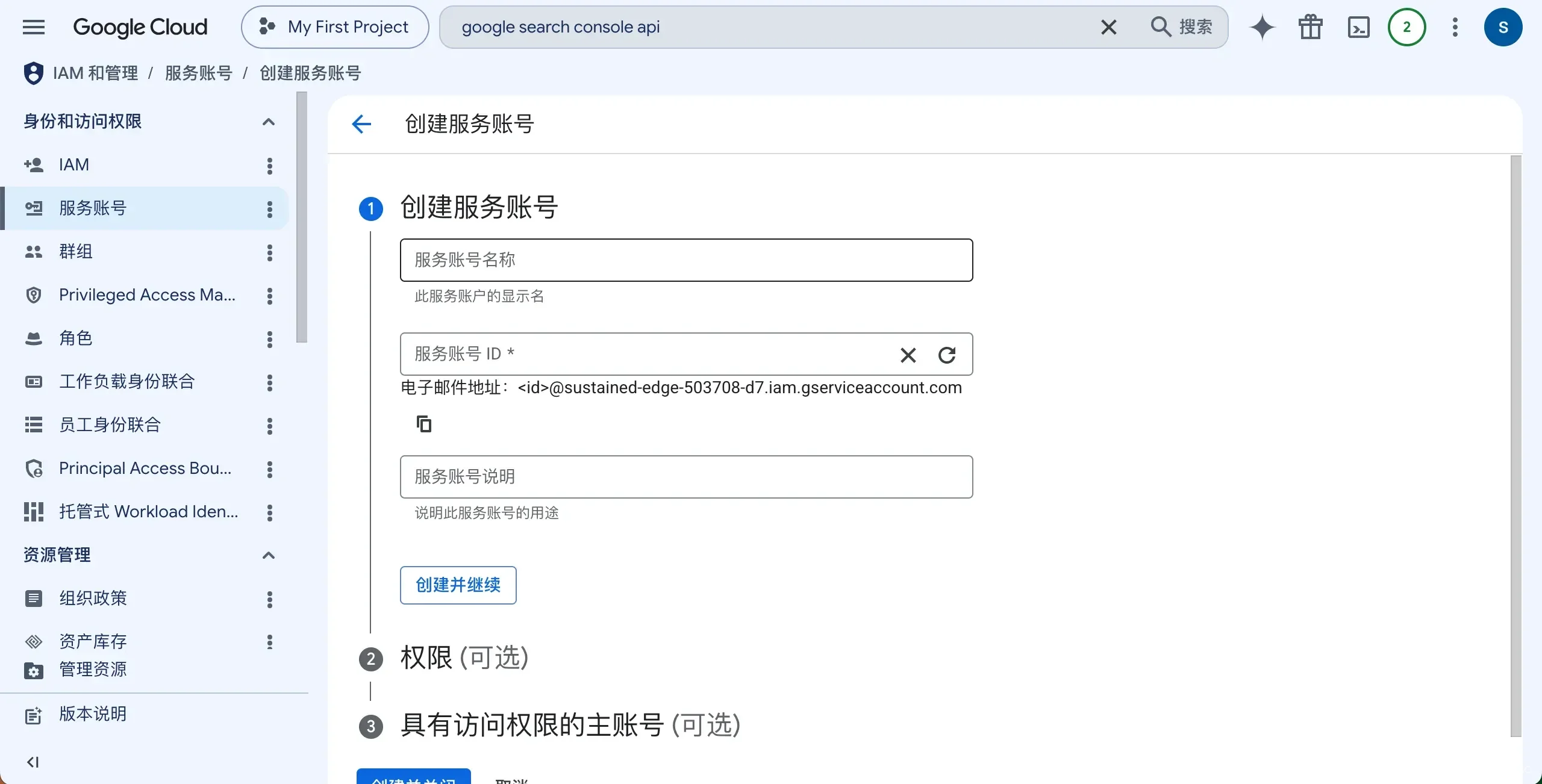Open the three-dot settings menu in header
The height and width of the screenshot is (784, 1542).
(x=1455, y=27)
